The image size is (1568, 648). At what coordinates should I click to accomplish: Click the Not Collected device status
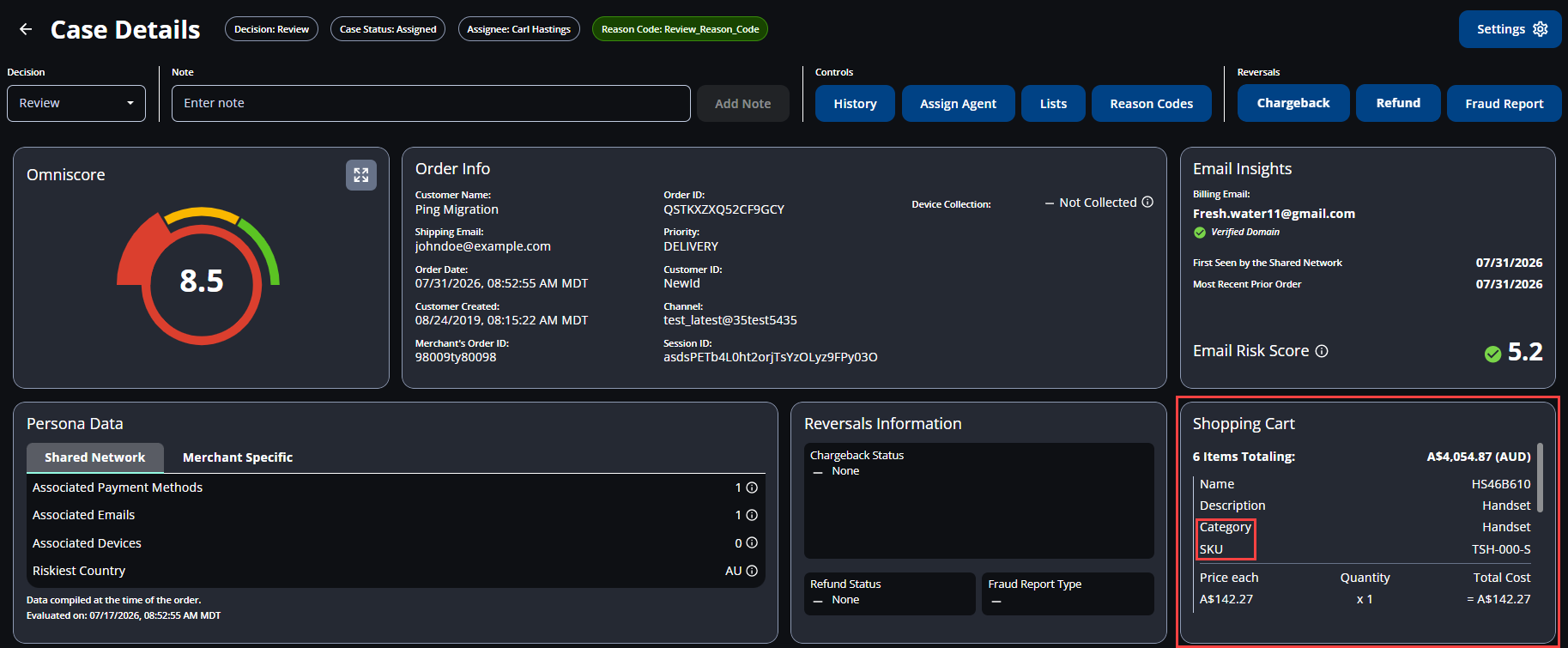[1098, 203]
